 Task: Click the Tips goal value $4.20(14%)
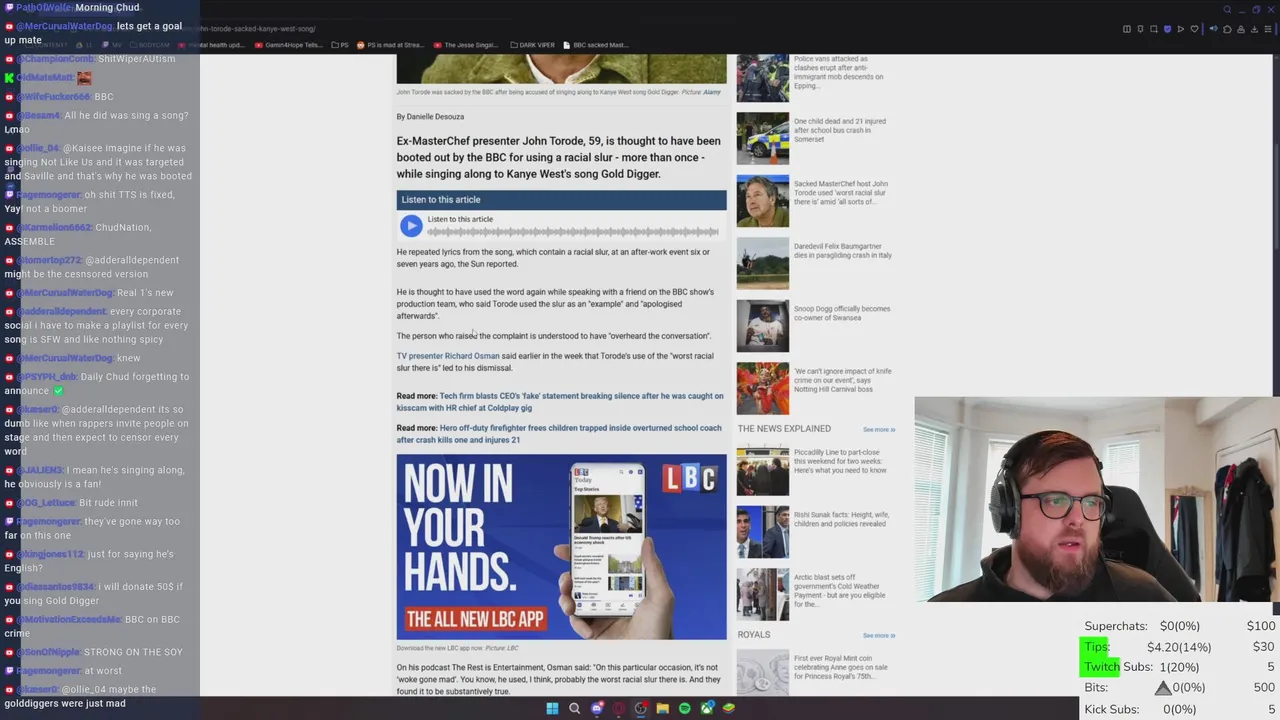(x=1179, y=647)
